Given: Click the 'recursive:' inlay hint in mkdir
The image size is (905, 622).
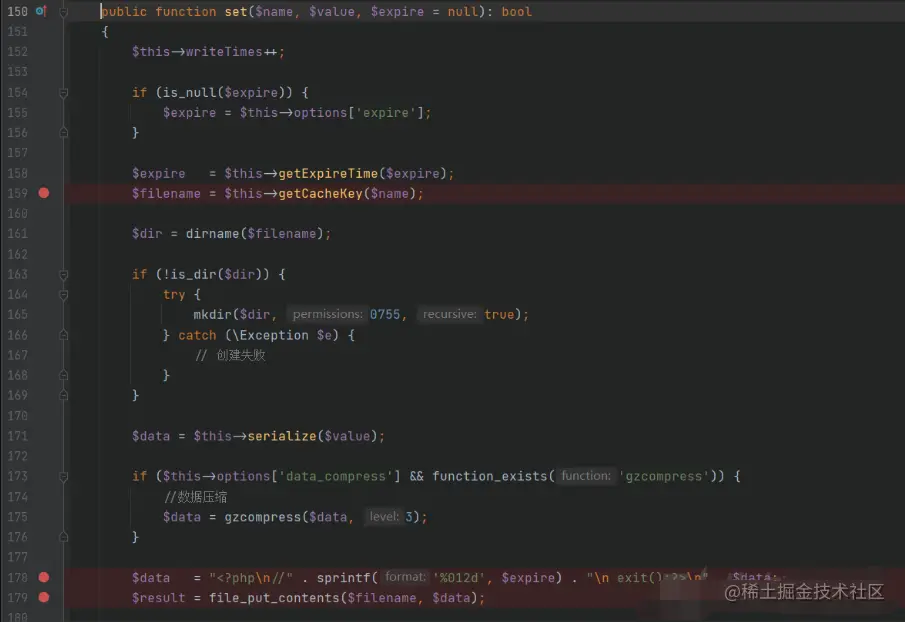Looking at the screenshot, I should 449,314.
